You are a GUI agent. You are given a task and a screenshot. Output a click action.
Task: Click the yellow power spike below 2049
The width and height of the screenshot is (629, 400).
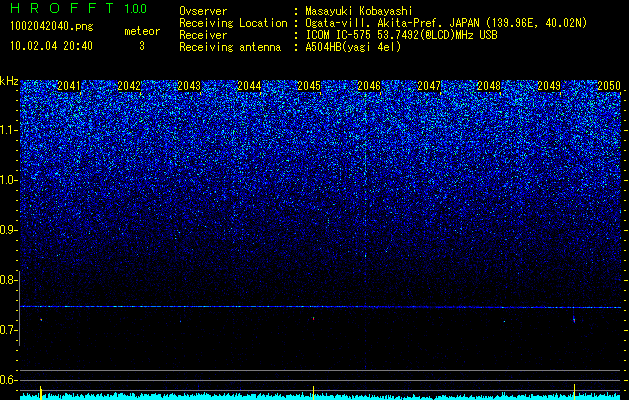pyautogui.click(x=574, y=392)
